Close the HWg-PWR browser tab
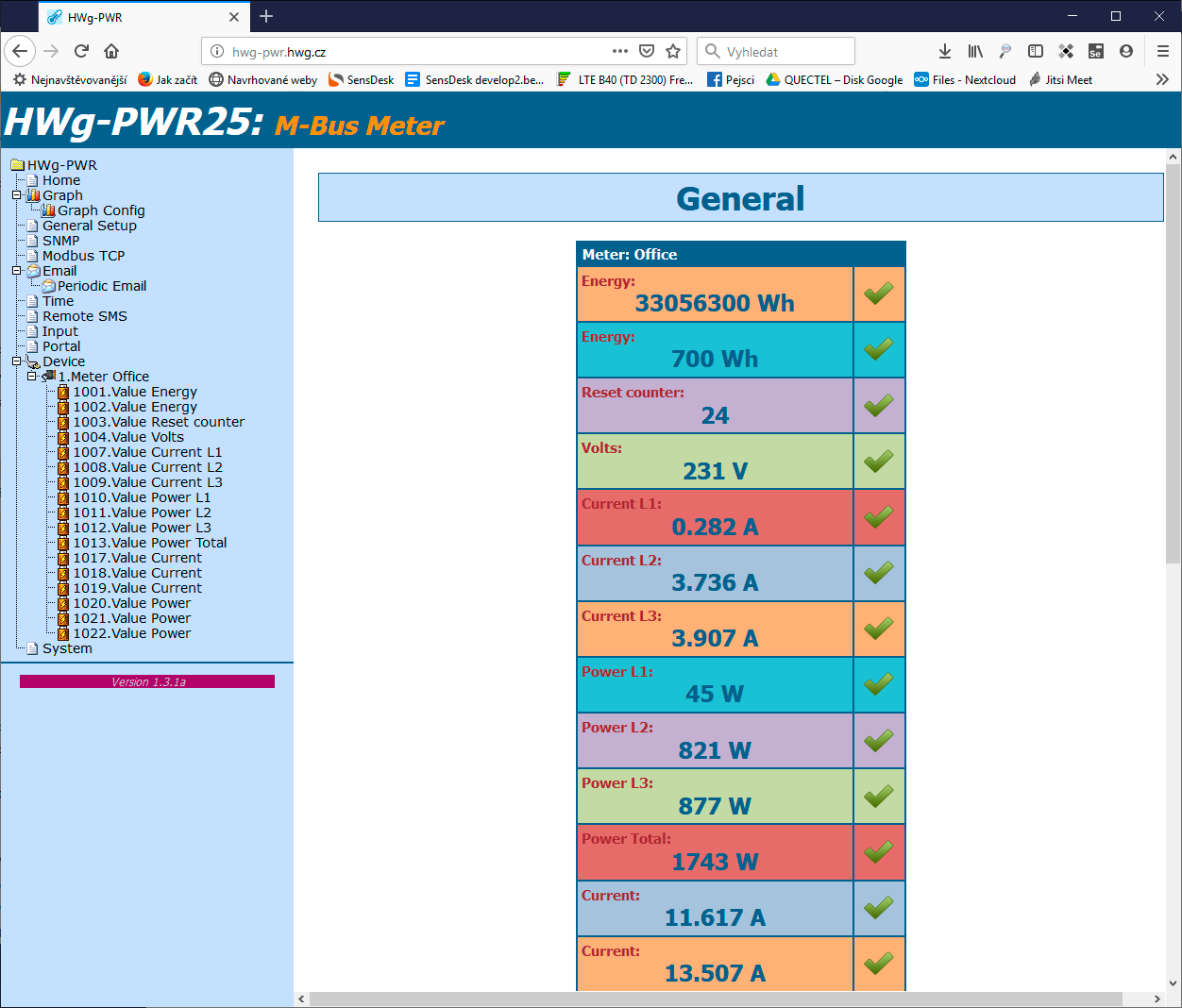 point(234,17)
